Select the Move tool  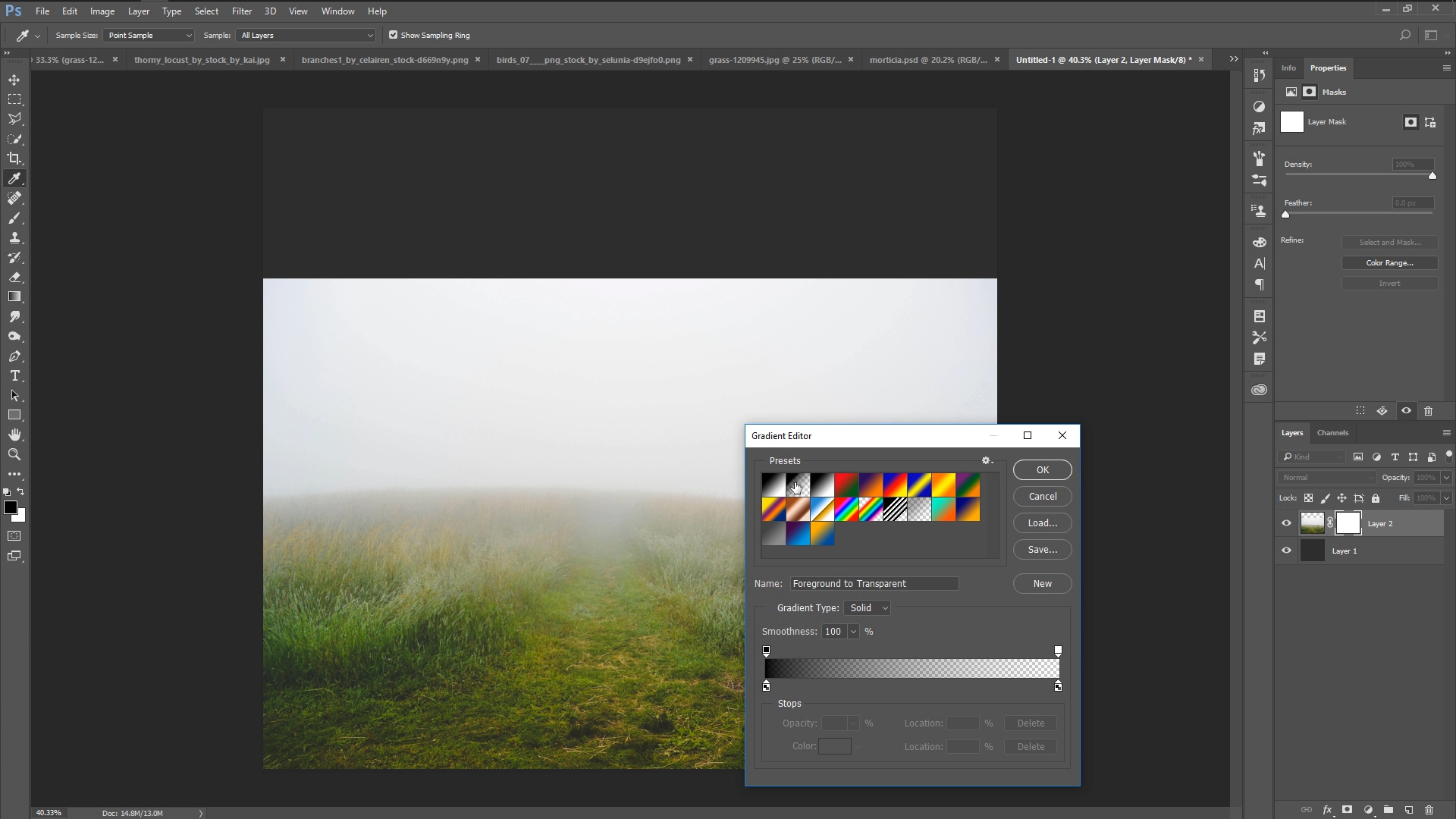(x=14, y=80)
